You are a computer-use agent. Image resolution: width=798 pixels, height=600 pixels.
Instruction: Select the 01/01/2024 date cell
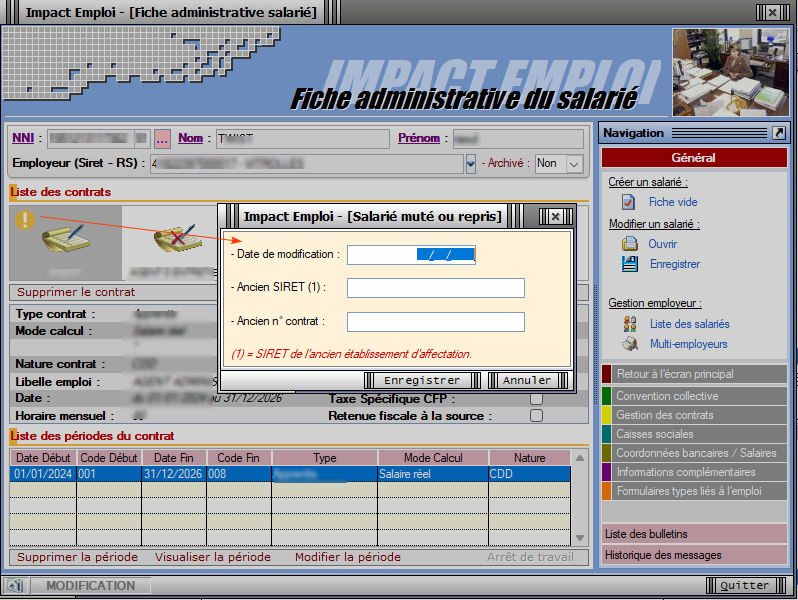(43, 474)
